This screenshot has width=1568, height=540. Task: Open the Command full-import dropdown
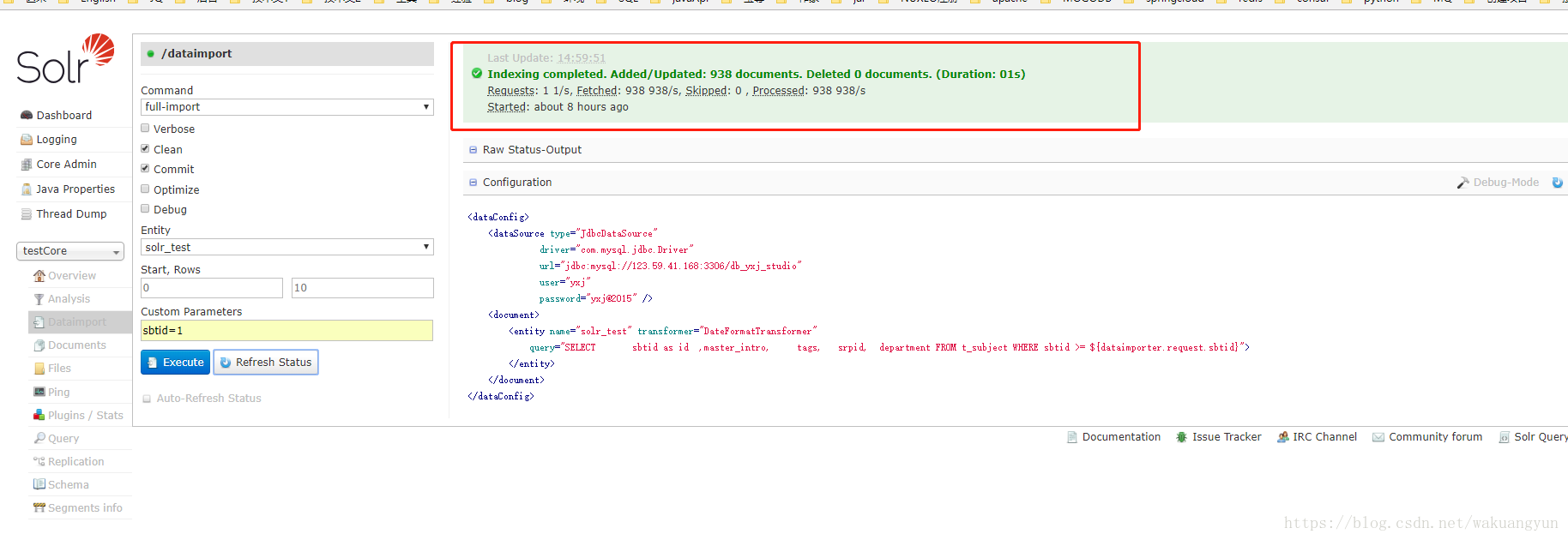[287, 107]
